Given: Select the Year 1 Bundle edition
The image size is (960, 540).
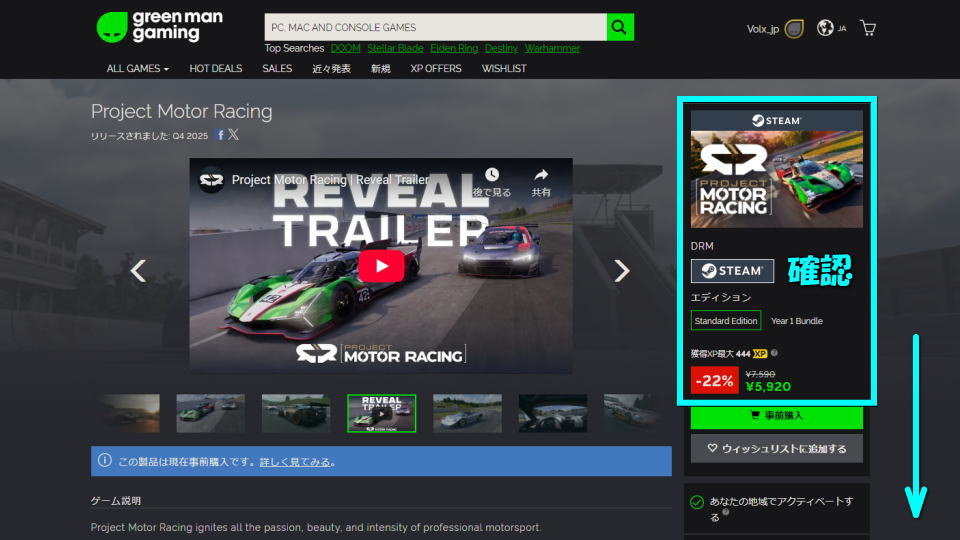Looking at the screenshot, I should (797, 320).
